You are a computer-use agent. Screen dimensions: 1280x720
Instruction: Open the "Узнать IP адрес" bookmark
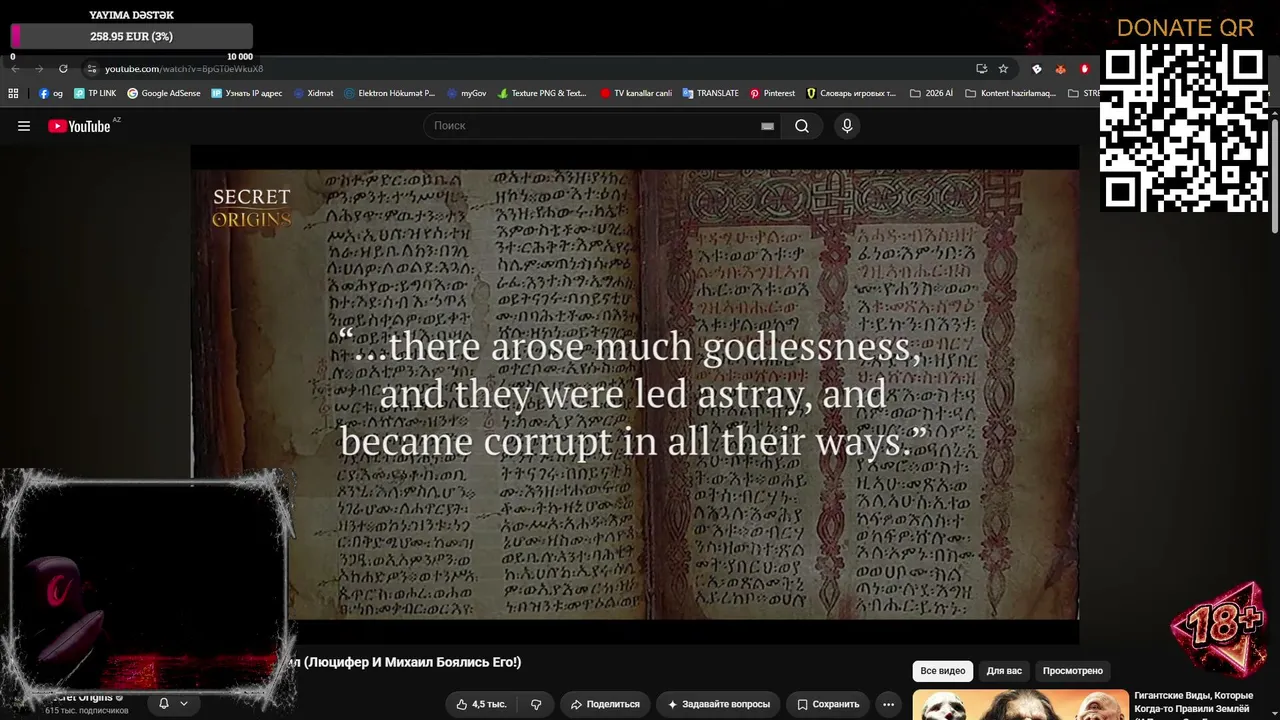click(x=246, y=93)
